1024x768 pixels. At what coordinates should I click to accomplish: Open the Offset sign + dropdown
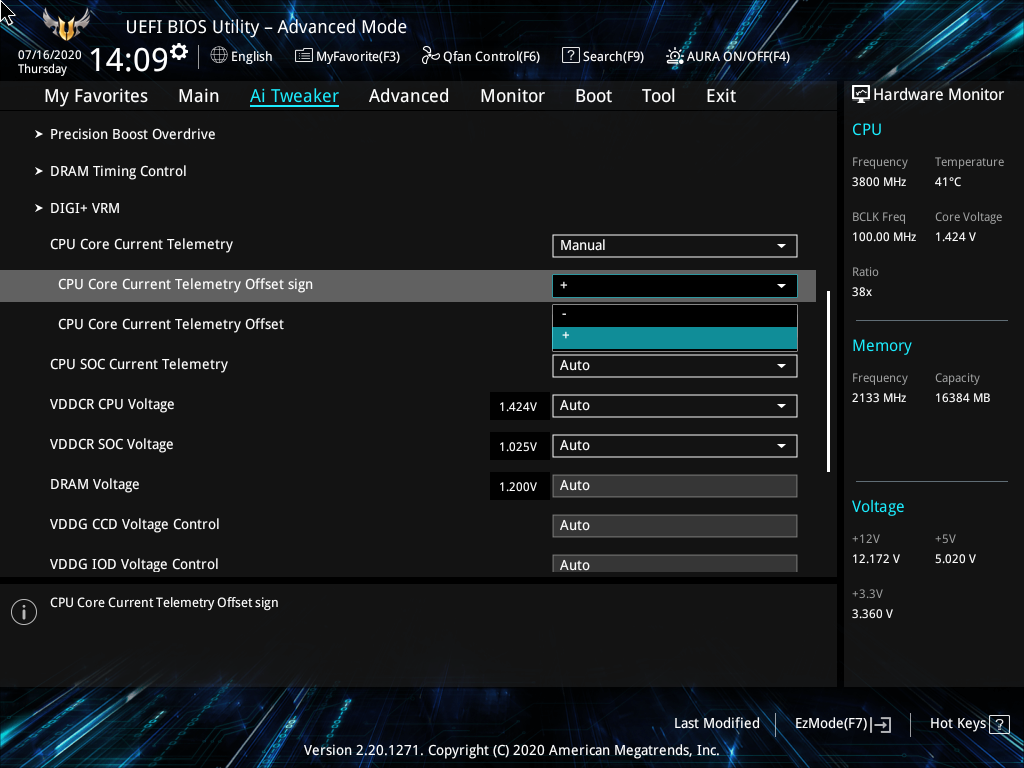675,285
